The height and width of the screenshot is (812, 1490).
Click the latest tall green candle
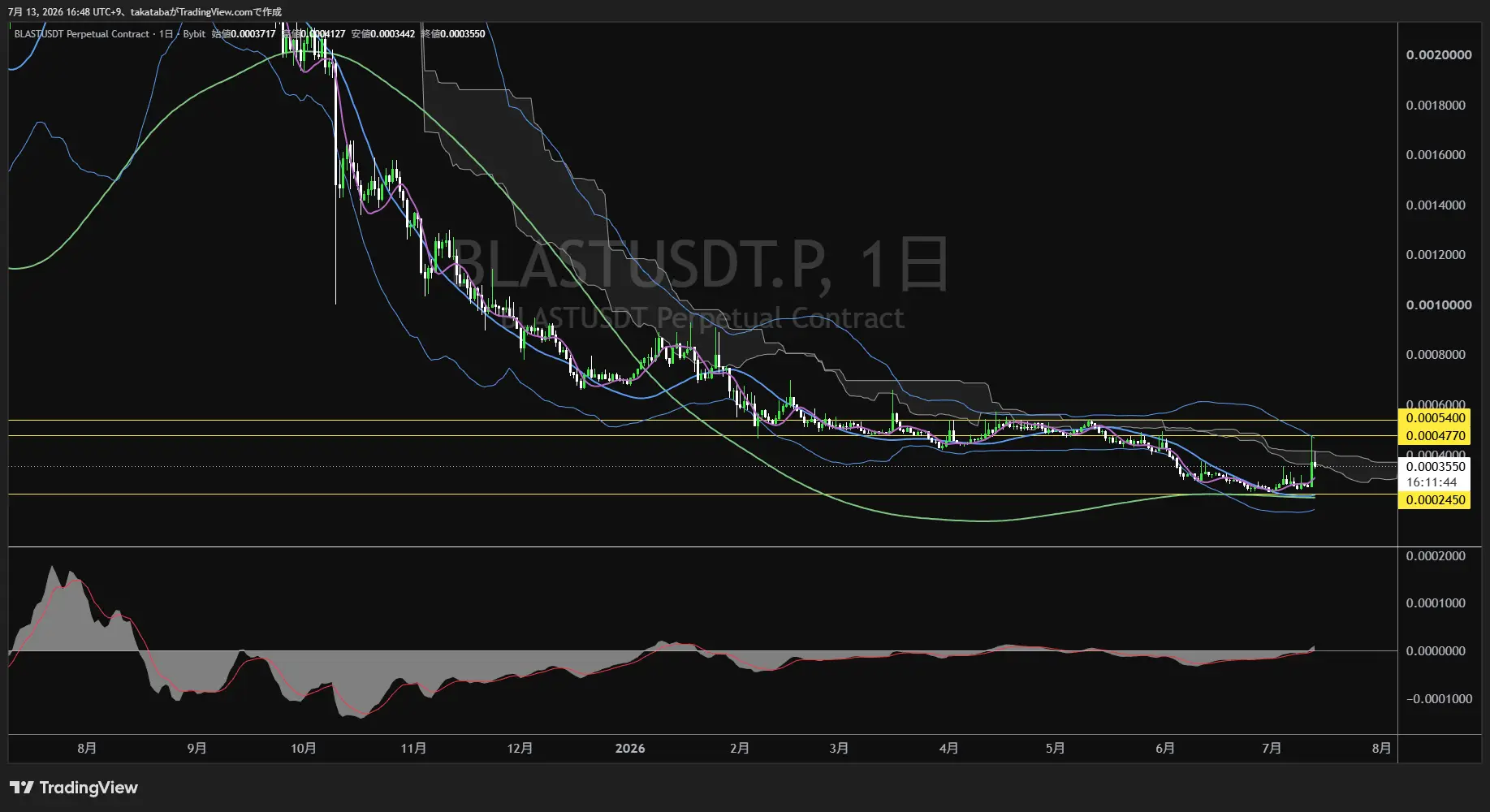pos(1313,461)
